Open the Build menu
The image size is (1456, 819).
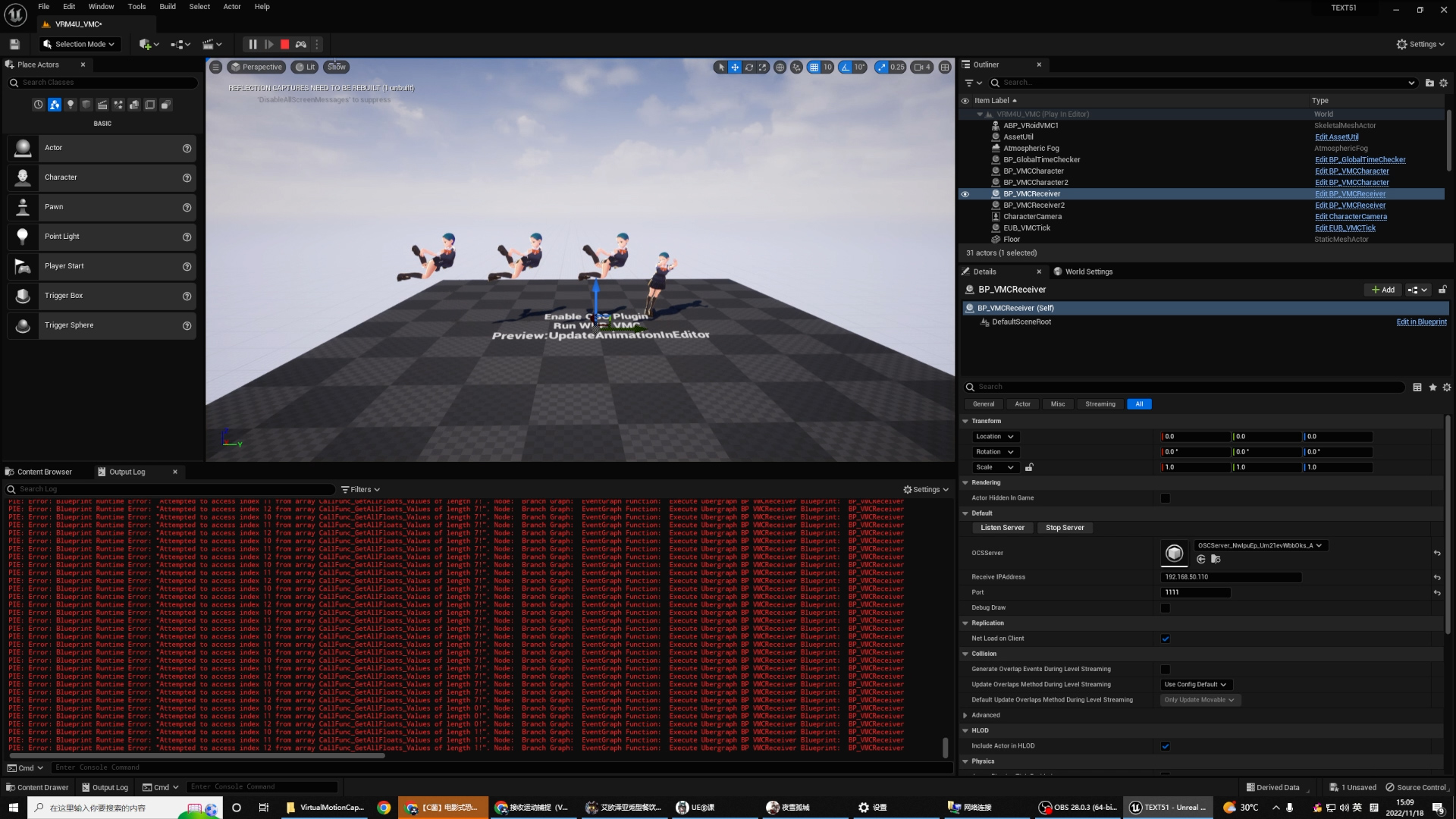click(x=168, y=7)
